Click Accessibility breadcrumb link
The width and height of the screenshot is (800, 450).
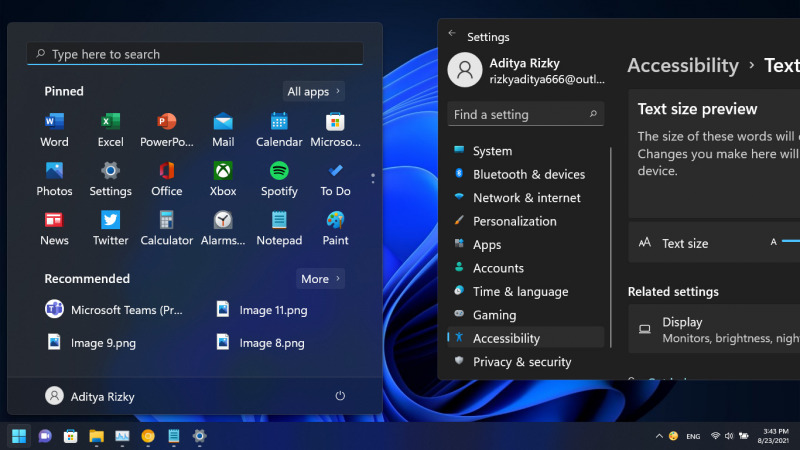coord(683,66)
